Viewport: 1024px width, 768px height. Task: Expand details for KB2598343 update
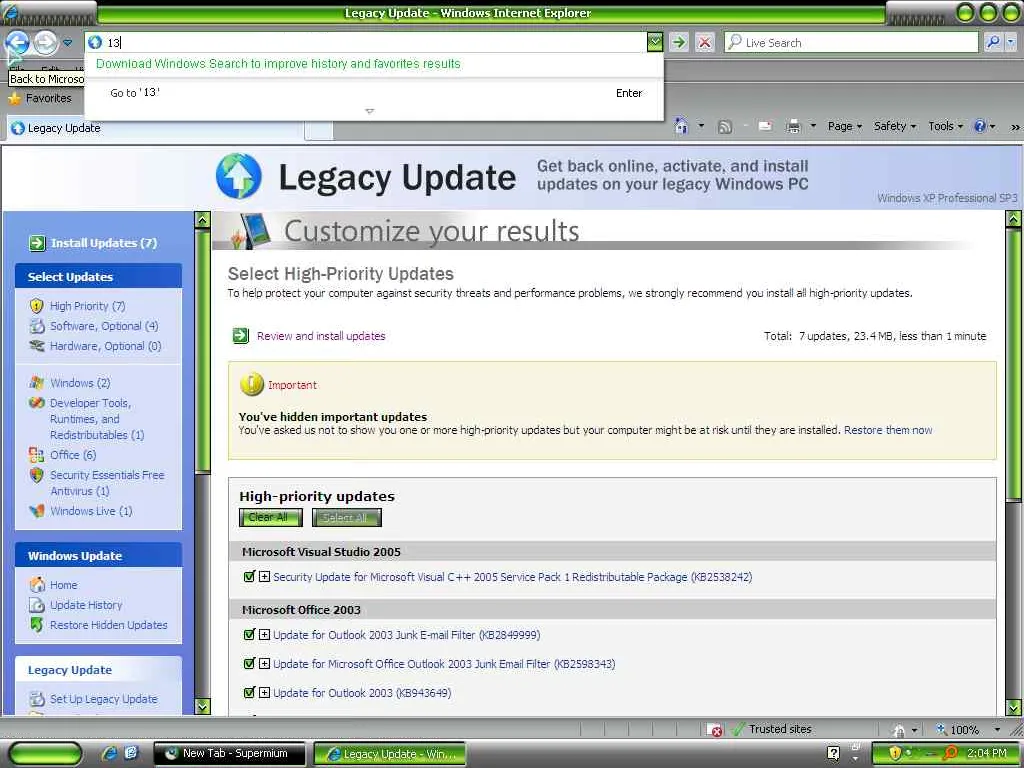[264, 664]
